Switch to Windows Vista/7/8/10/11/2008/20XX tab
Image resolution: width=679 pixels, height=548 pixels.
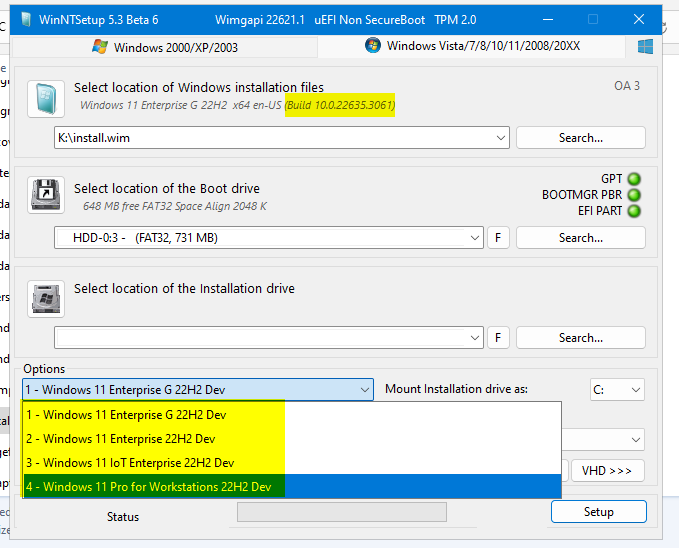click(x=472, y=46)
